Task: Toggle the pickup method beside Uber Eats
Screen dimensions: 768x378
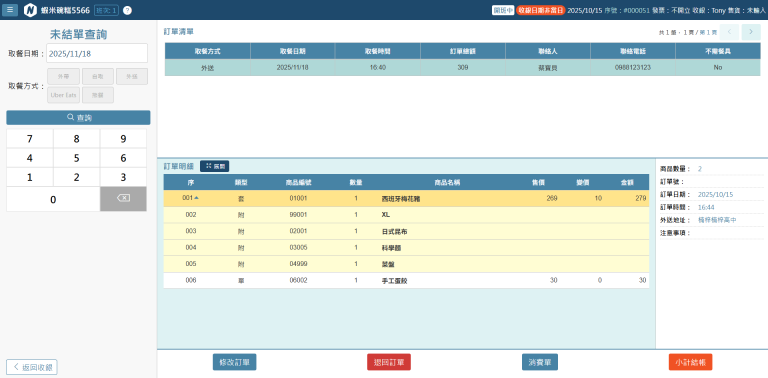Action: pos(98,95)
